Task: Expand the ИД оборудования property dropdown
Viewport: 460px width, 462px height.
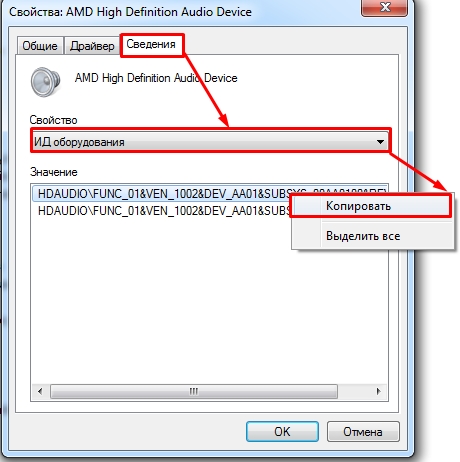Action: click(210, 141)
